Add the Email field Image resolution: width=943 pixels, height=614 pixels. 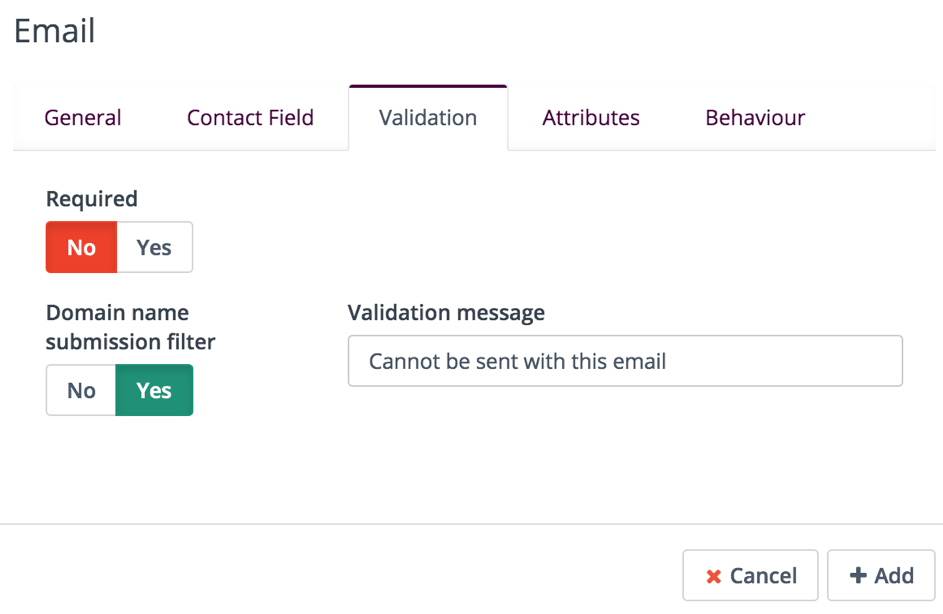881,576
